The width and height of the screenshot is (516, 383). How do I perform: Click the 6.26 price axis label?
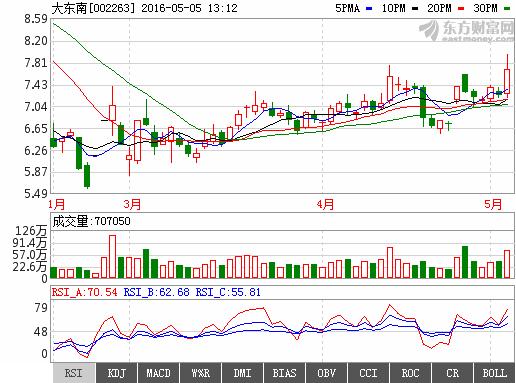(x=36, y=151)
